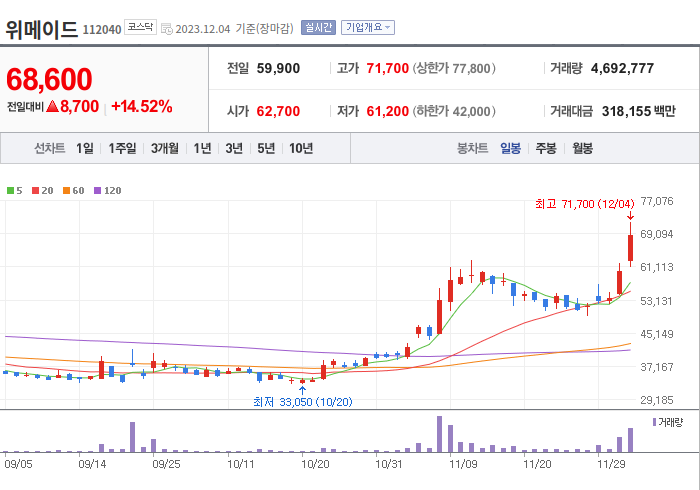Click the 하한가 42,000 text
This screenshot has width=700, height=490.
454,111
